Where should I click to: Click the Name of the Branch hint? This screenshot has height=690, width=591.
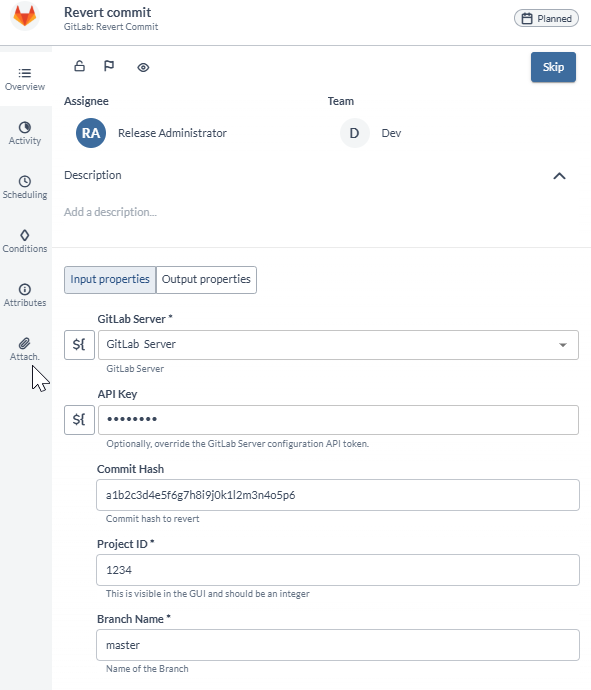tap(147, 669)
